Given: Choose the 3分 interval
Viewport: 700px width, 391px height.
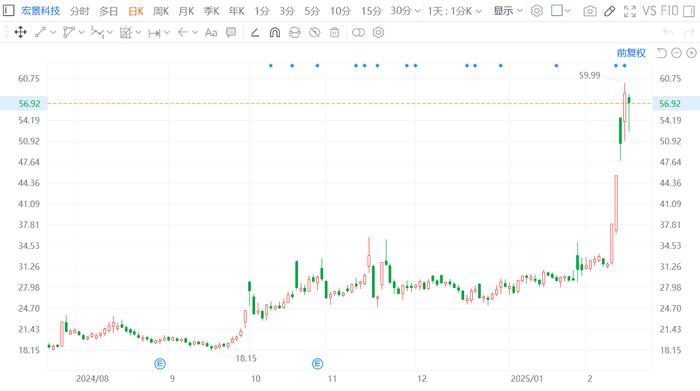Looking at the screenshot, I should coord(287,11).
